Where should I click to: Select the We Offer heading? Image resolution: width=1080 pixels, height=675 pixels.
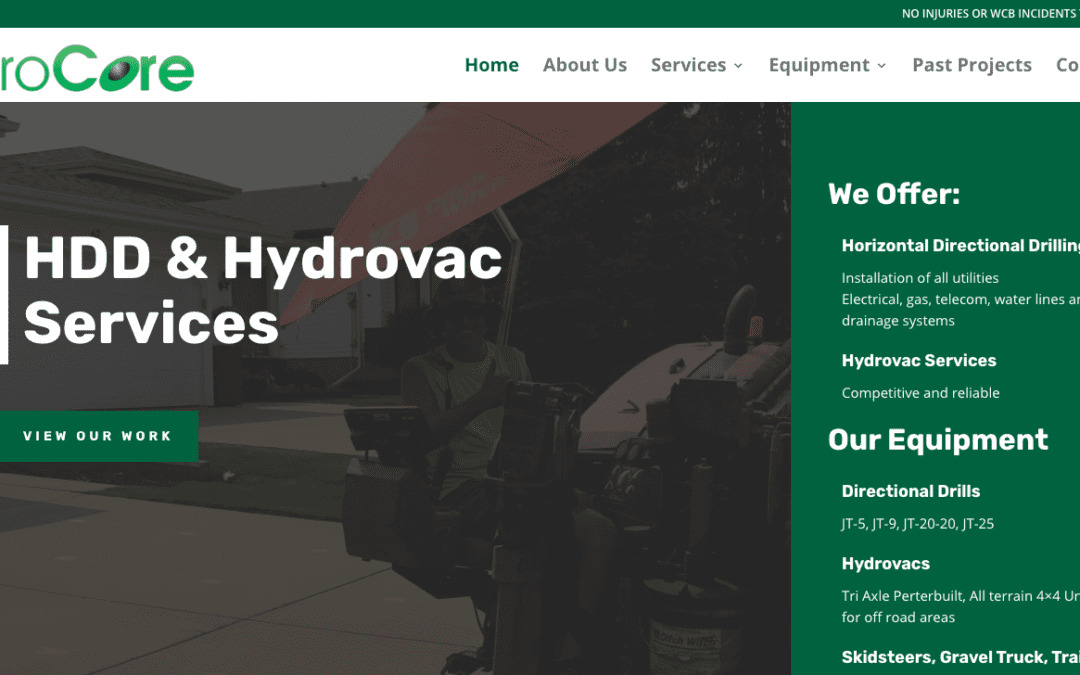click(x=893, y=194)
